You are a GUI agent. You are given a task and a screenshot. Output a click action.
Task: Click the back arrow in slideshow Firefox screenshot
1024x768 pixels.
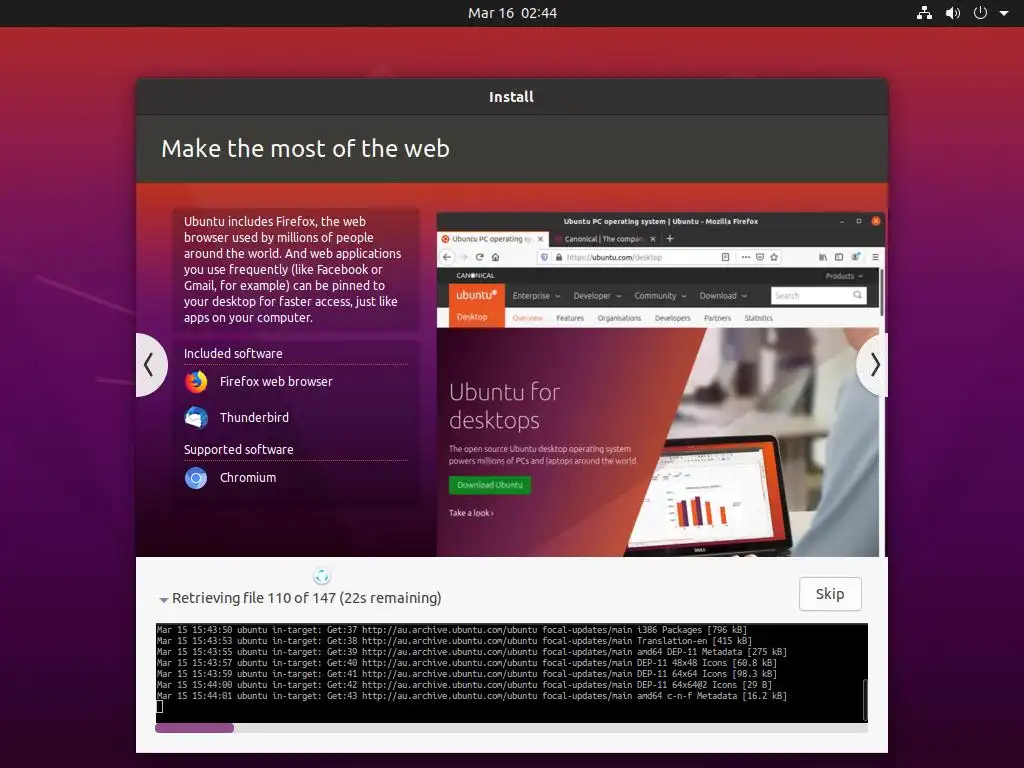447,257
